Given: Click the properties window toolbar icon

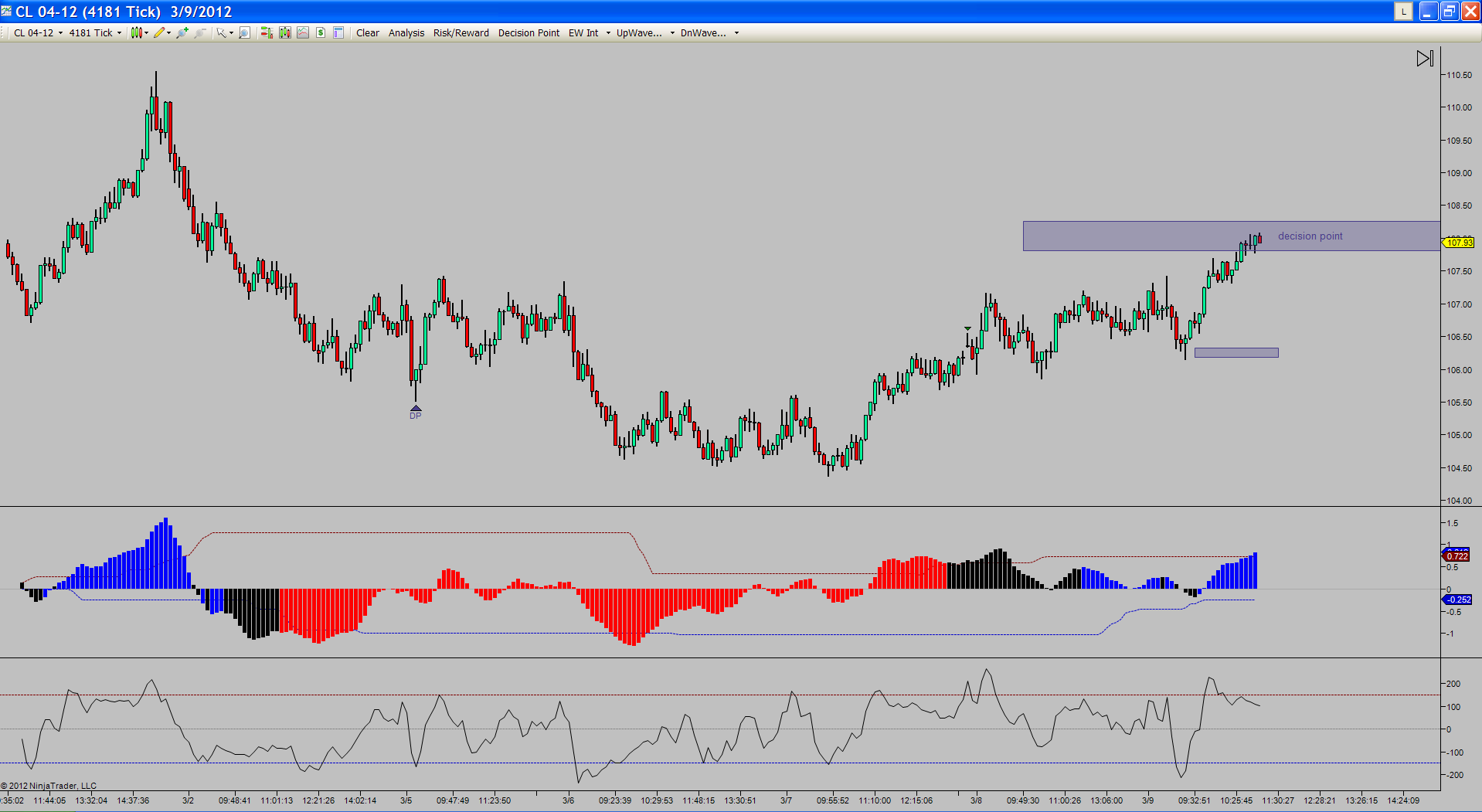Looking at the screenshot, I should 338,32.
